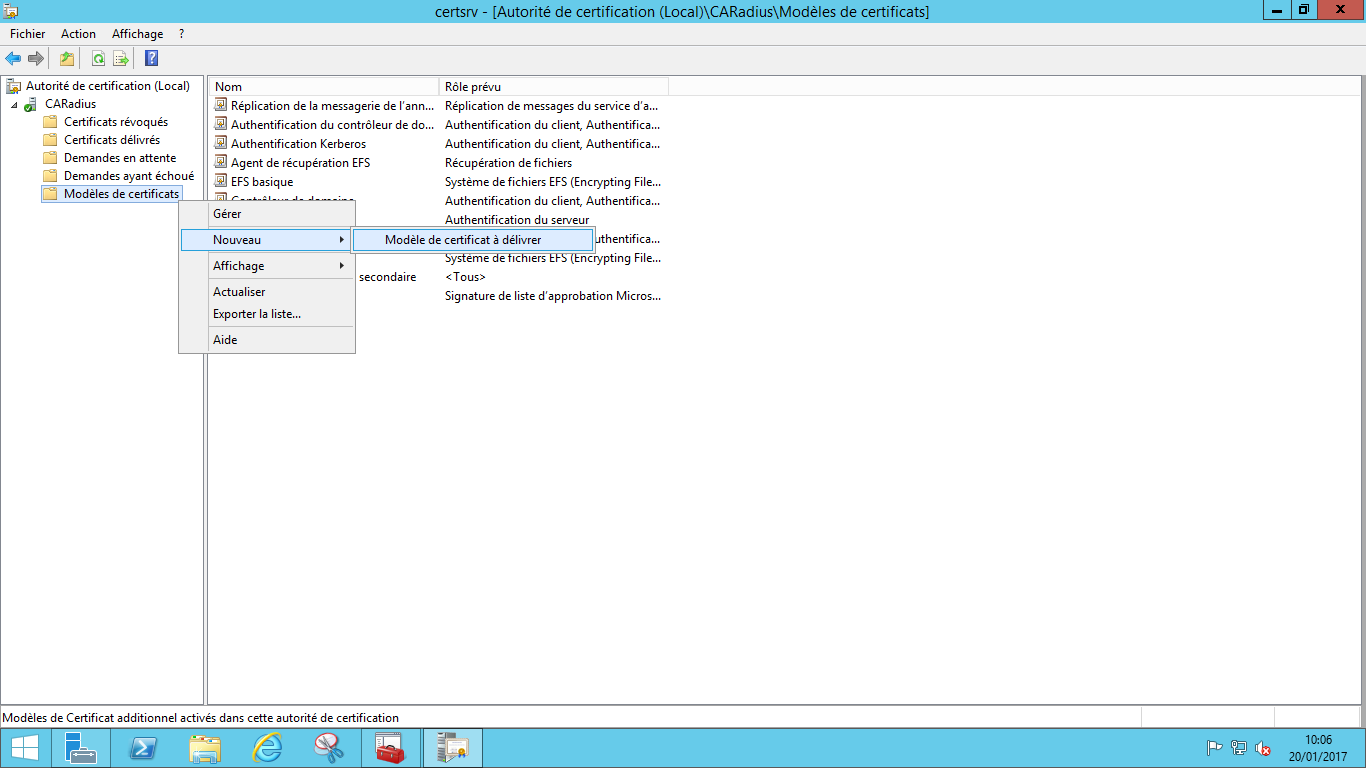
Task: Open the blue Help question mark icon
Action: coord(151,58)
